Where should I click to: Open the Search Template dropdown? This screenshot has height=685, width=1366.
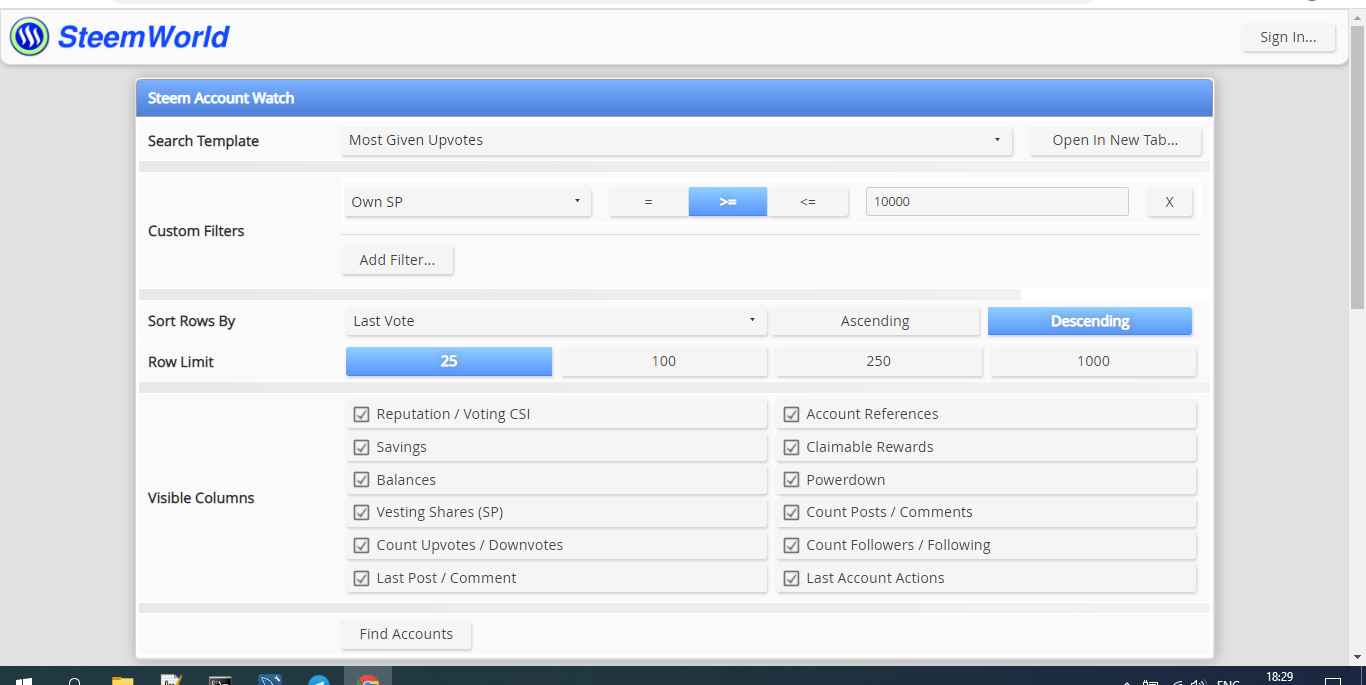click(676, 140)
